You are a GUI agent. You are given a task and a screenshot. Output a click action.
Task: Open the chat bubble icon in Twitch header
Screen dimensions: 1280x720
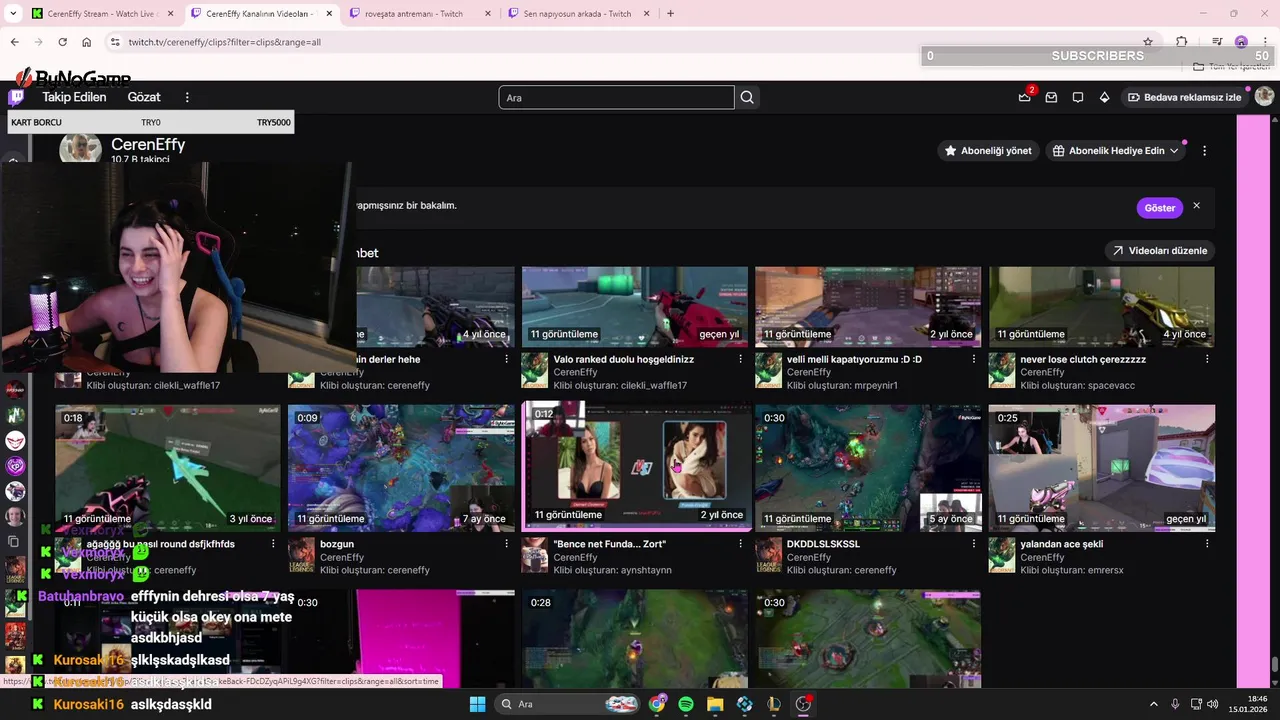(x=1078, y=97)
